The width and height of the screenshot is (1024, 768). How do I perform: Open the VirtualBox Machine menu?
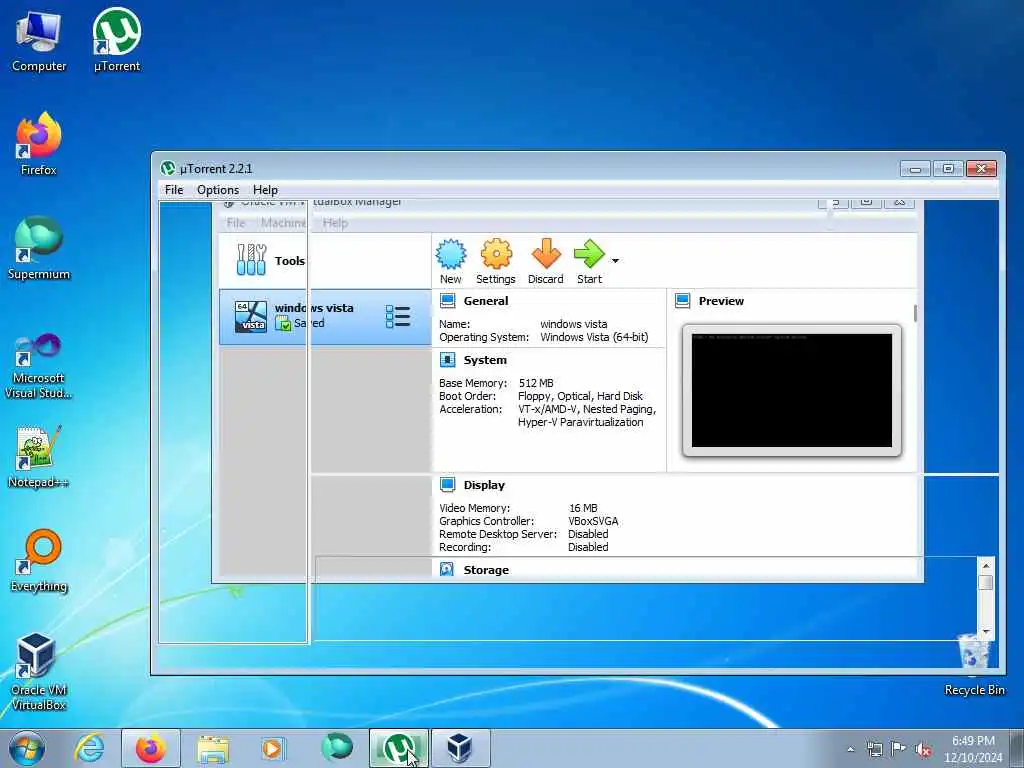click(x=283, y=223)
